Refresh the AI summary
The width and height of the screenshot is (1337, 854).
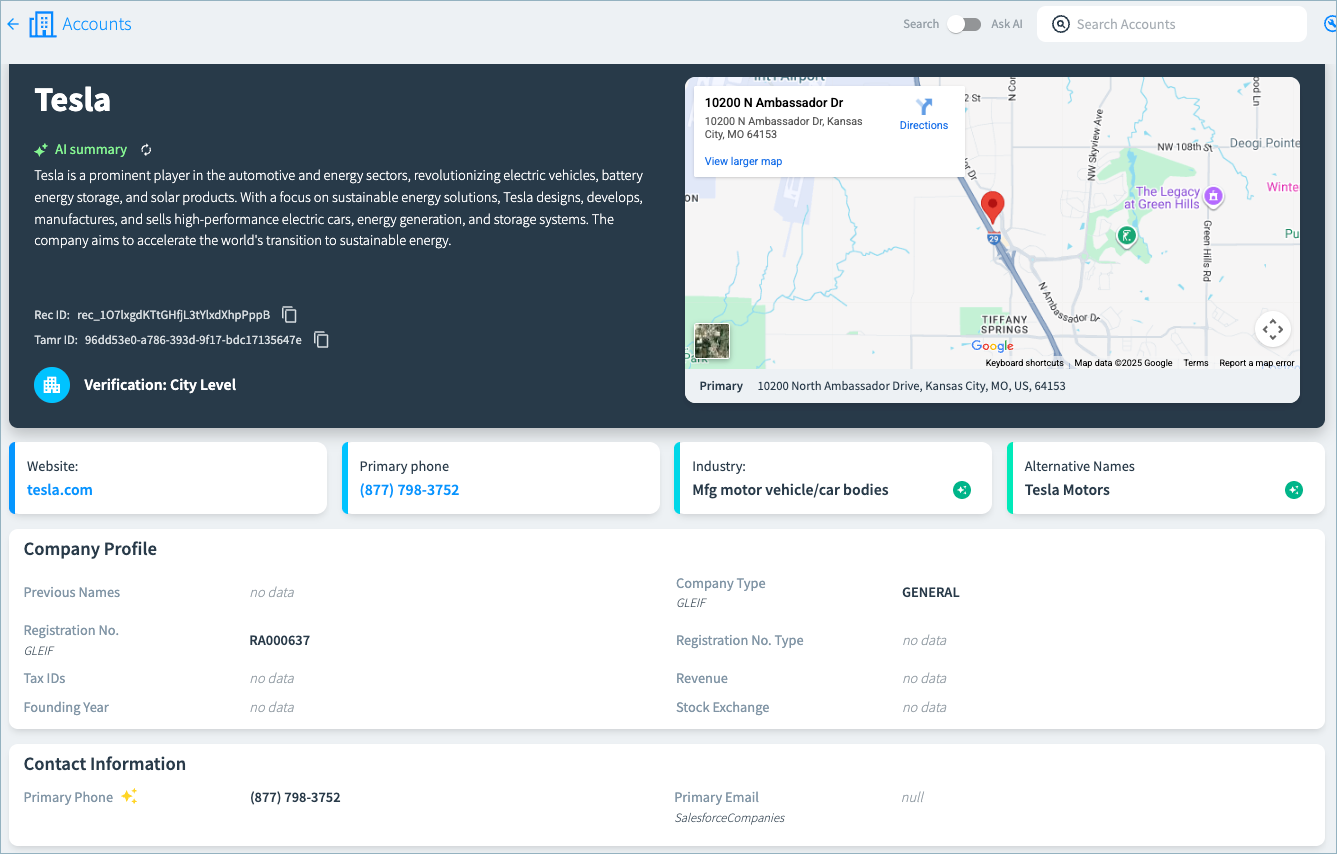146,150
